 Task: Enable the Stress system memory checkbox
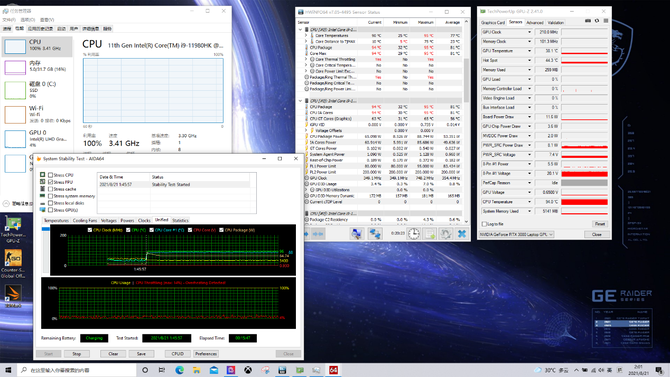[50, 196]
